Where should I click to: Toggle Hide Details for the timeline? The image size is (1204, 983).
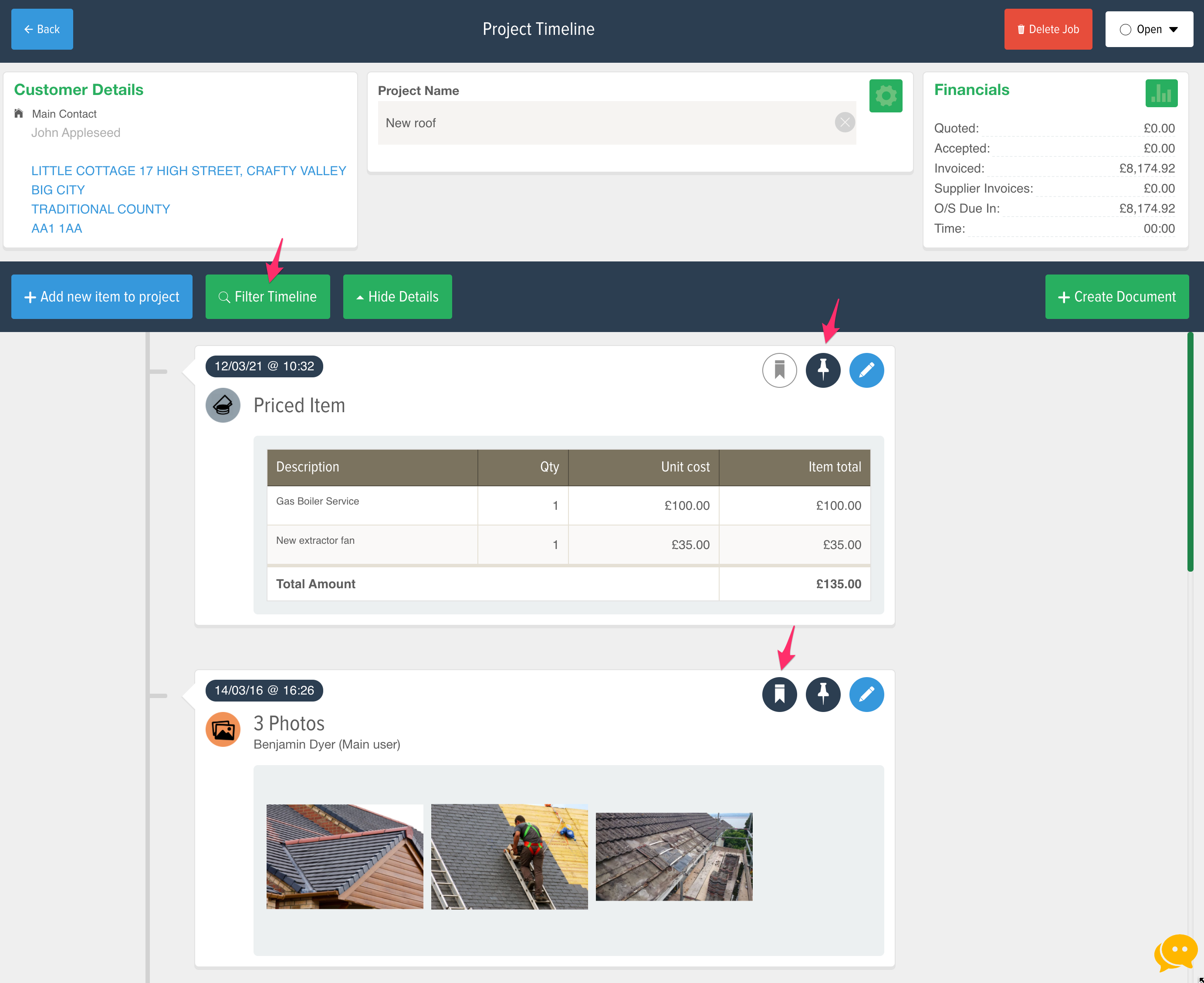point(397,296)
